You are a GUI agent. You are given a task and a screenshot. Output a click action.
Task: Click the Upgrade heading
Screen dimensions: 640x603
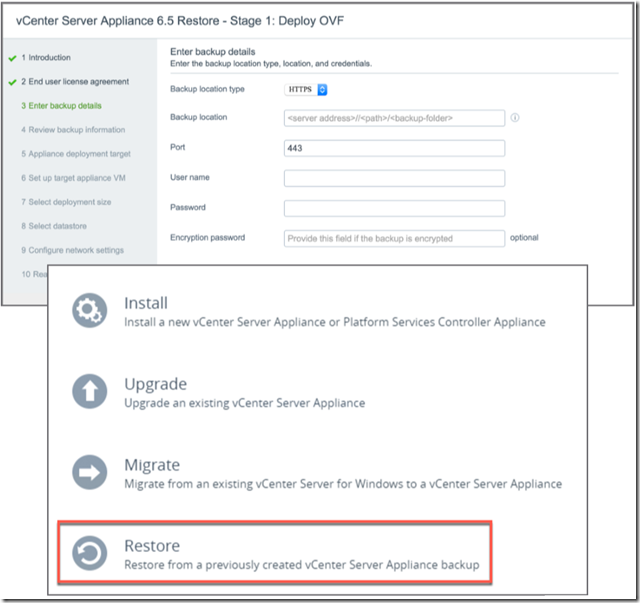coord(156,384)
